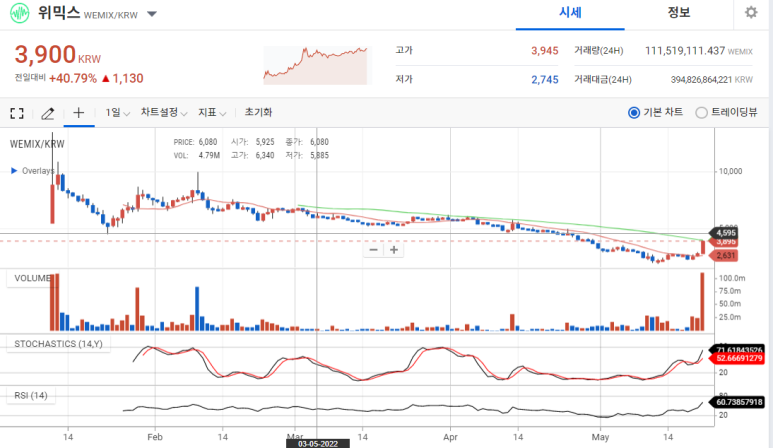This screenshot has height=448, width=773.
Task: Click the WEMIX/KRW chart title
Action: 37,144
